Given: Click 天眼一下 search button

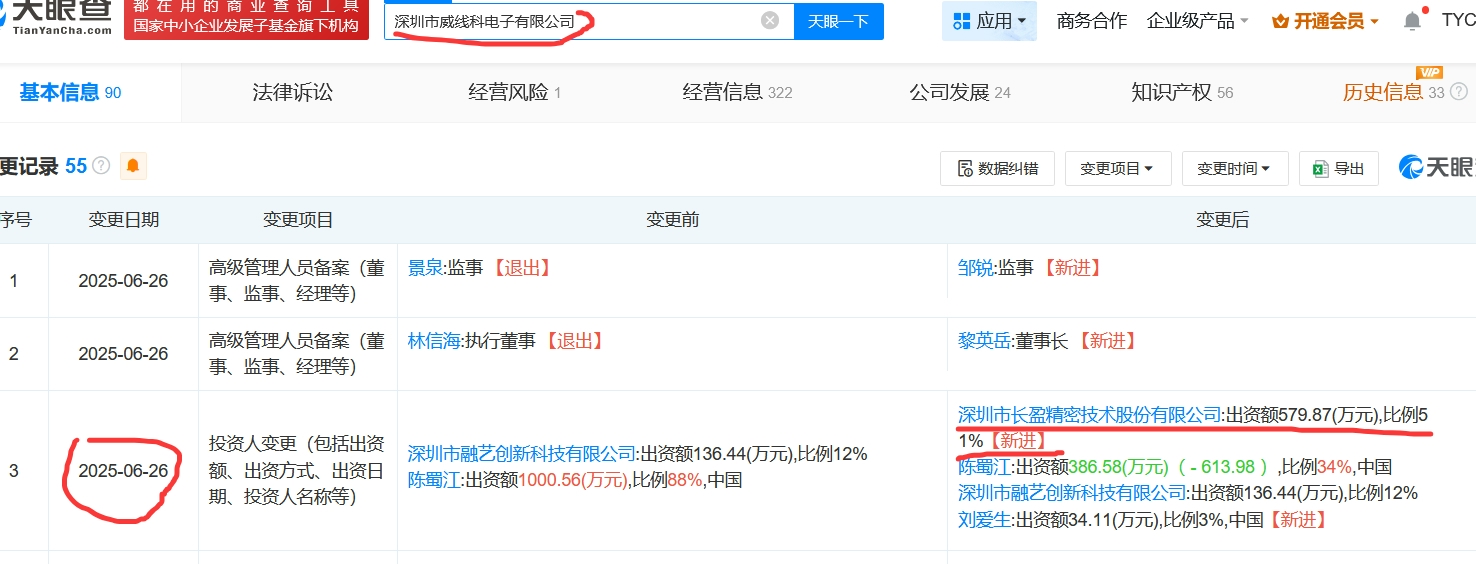Looking at the screenshot, I should [838, 21].
